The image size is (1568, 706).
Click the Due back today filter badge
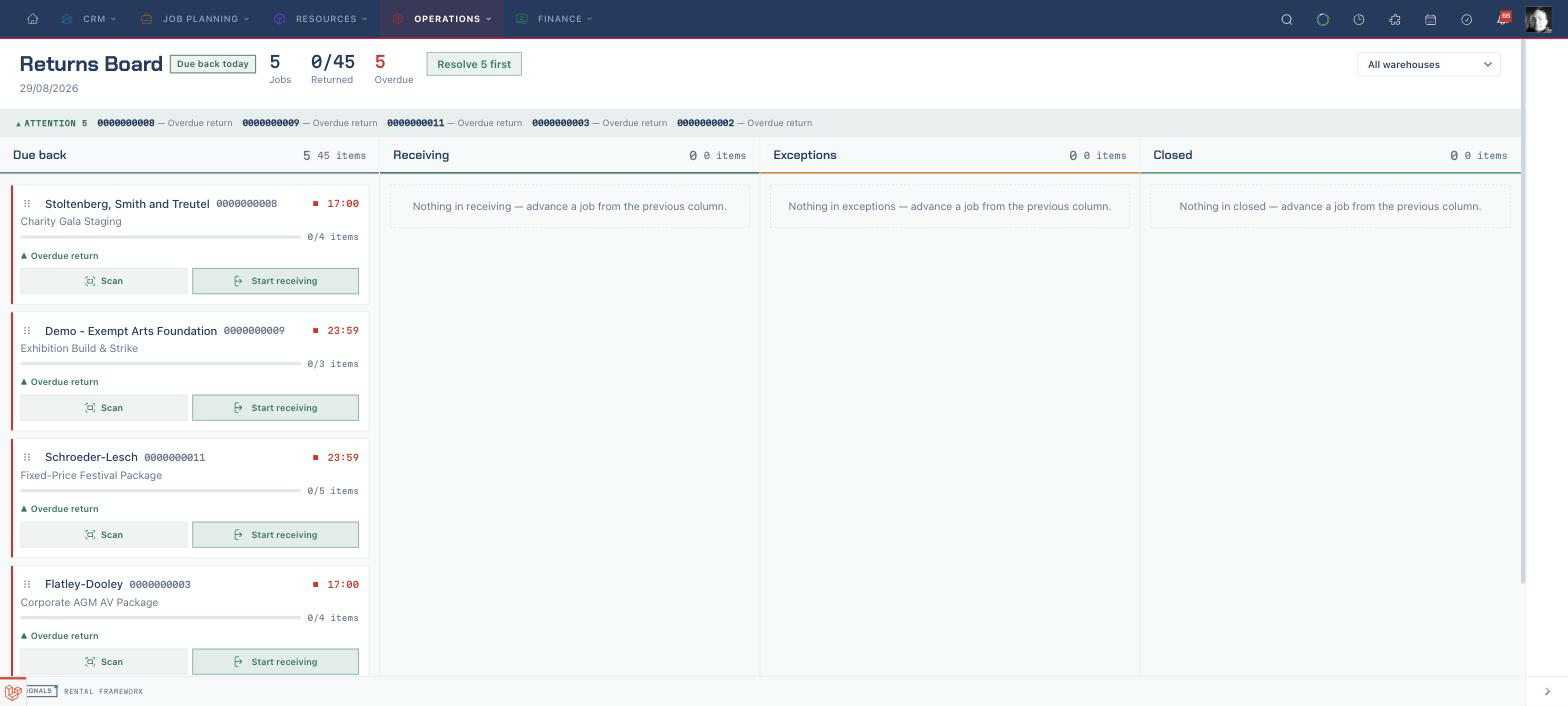tap(213, 64)
